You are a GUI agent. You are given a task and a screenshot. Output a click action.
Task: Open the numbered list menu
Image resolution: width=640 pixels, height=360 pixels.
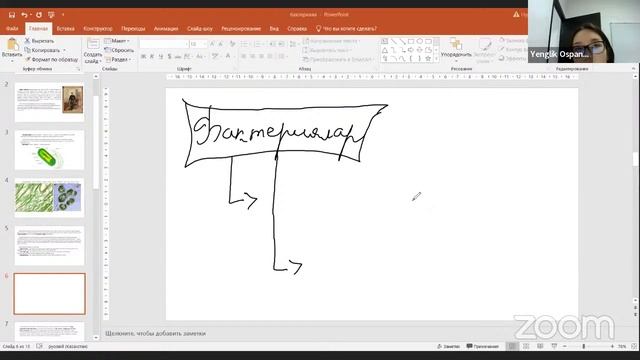259,44
